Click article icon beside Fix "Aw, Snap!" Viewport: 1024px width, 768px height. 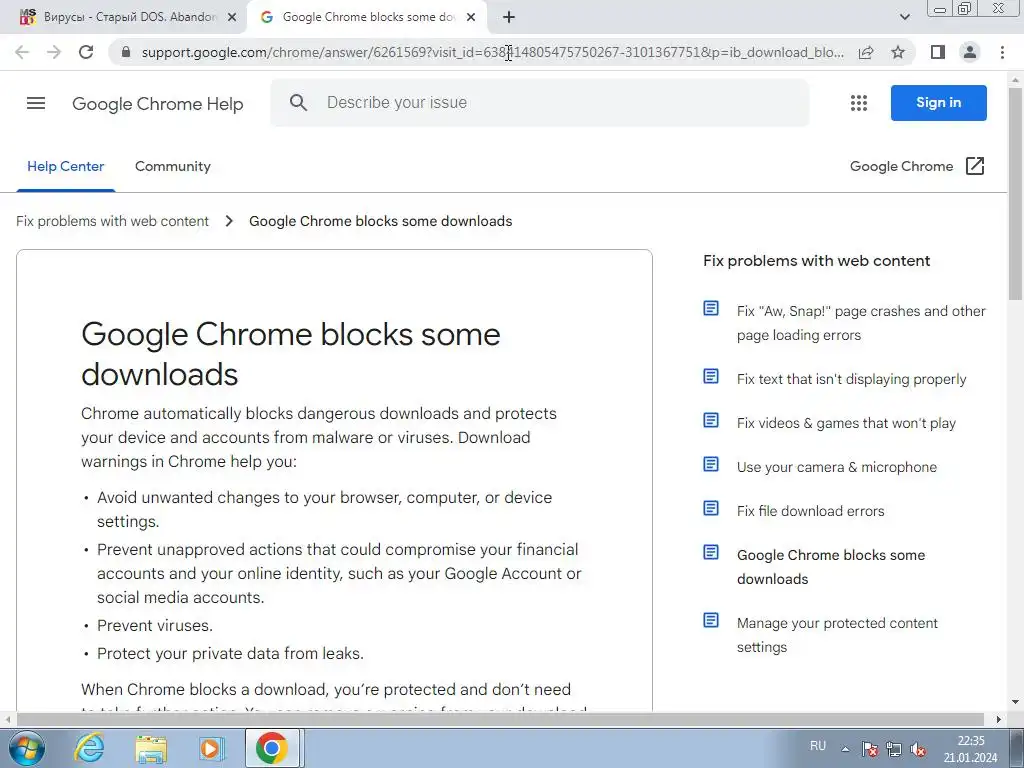[711, 308]
